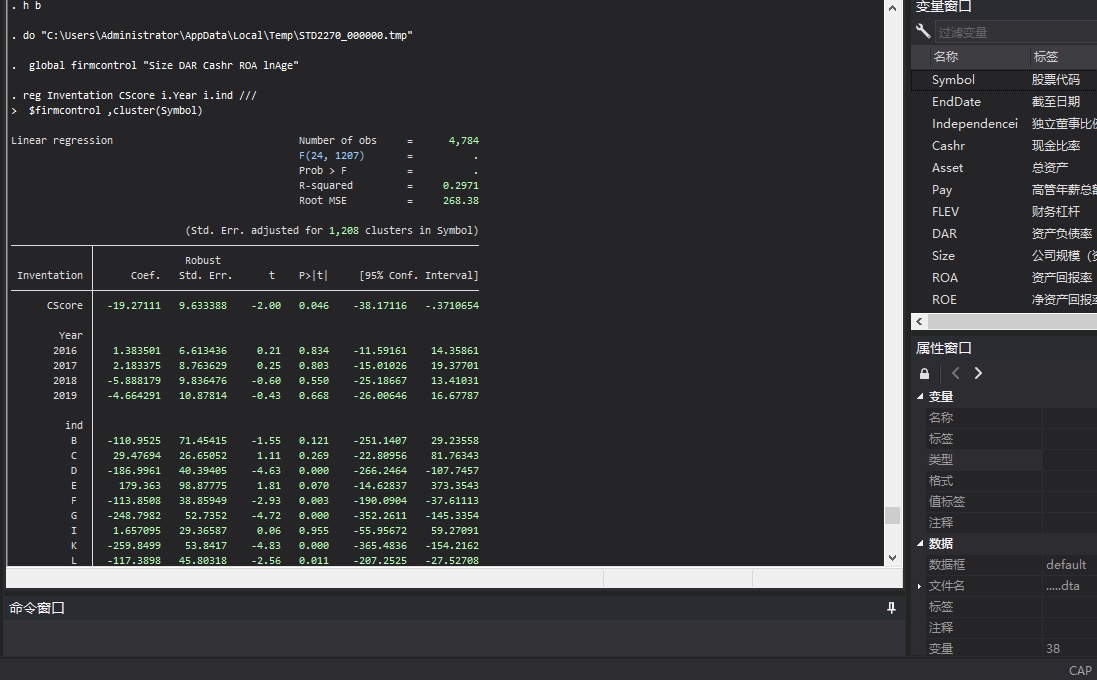Click the Root MSE value 268.38
Screen dimensions: 1097x680
coord(460,201)
